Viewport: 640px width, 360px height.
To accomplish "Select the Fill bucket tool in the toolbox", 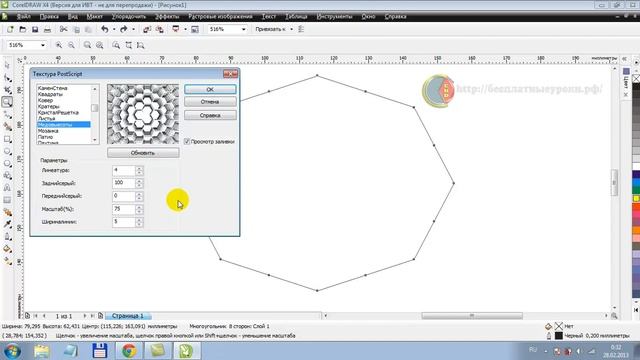I will tap(7, 249).
